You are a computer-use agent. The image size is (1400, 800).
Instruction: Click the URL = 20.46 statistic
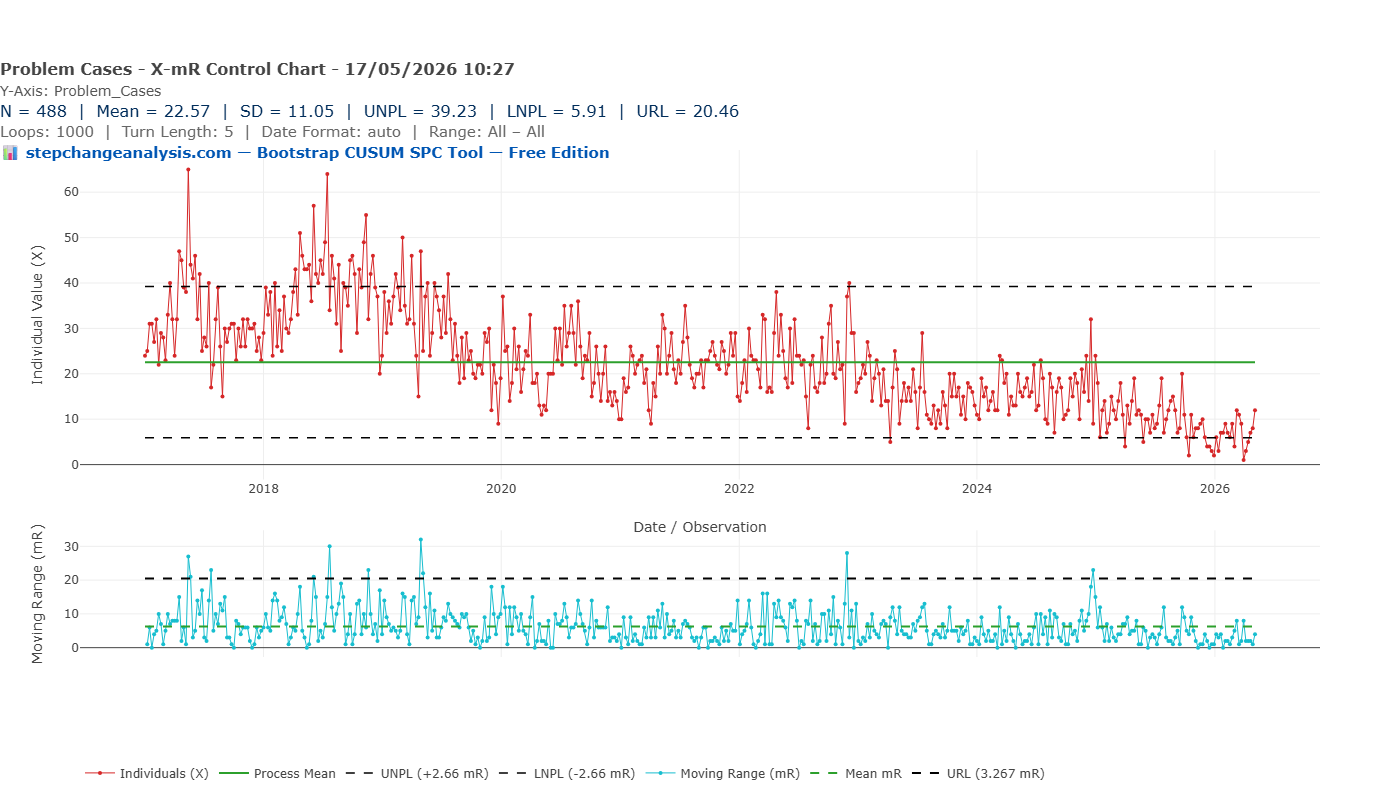pyautogui.click(x=687, y=111)
